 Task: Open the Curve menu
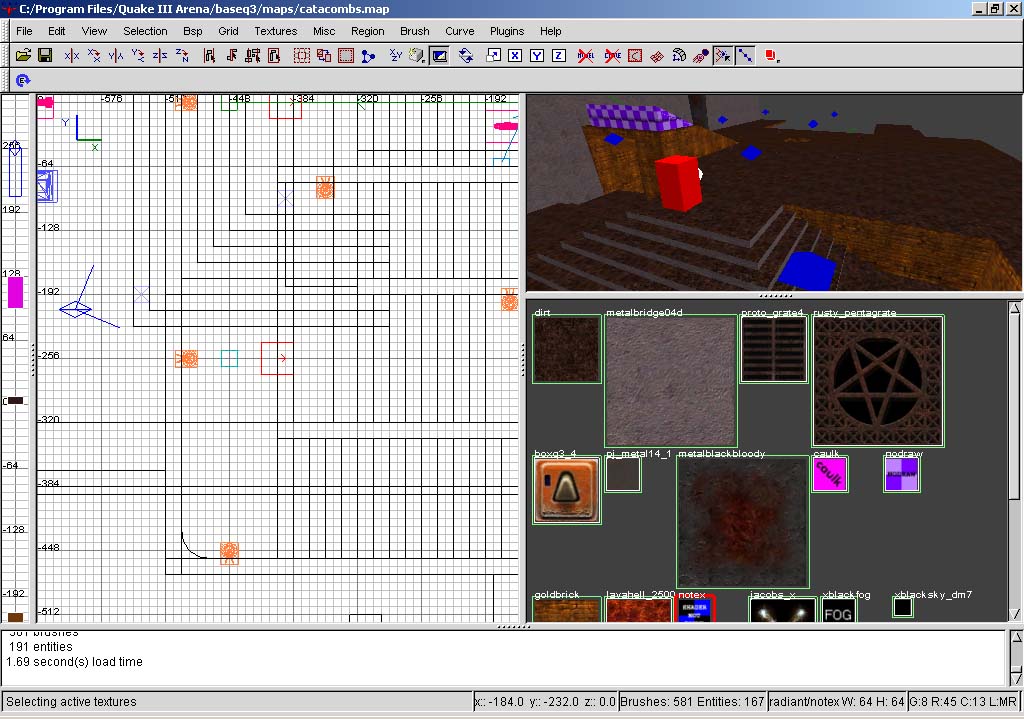[460, 31]
